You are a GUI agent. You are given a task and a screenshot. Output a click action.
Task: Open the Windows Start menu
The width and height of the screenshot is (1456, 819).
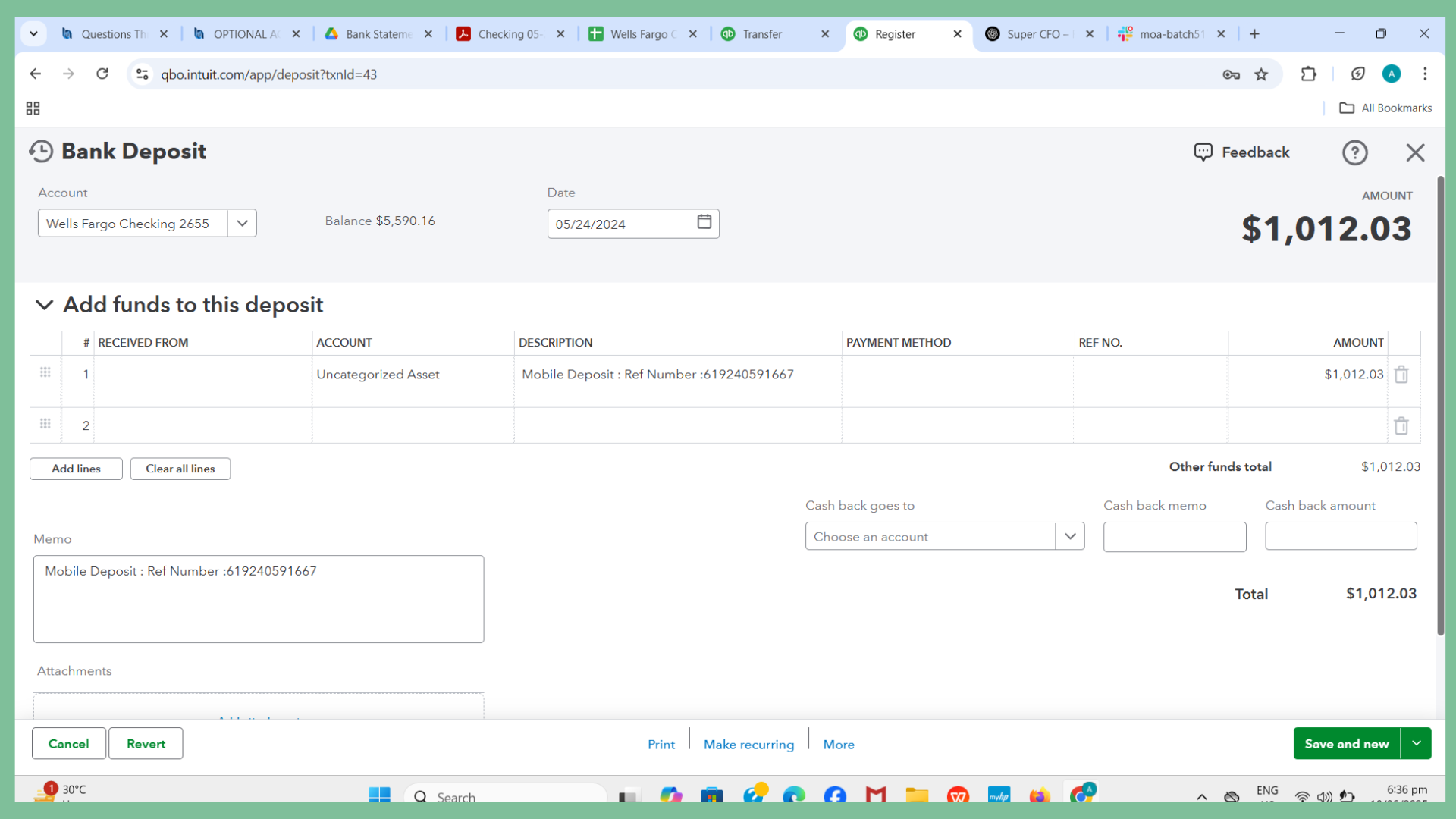[379, 795]
